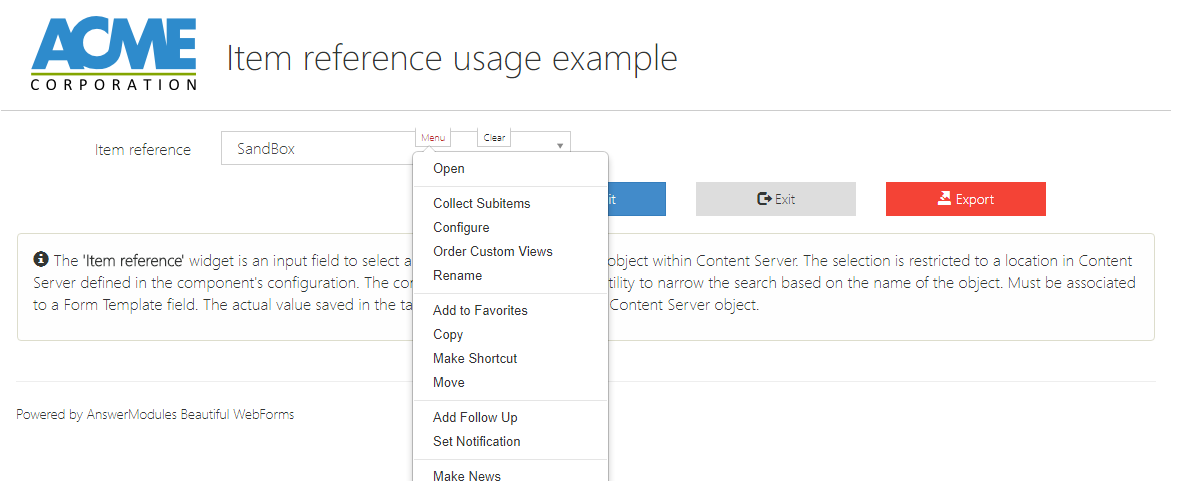
Task: Select Make News in the menu
Action: (467, 475)
